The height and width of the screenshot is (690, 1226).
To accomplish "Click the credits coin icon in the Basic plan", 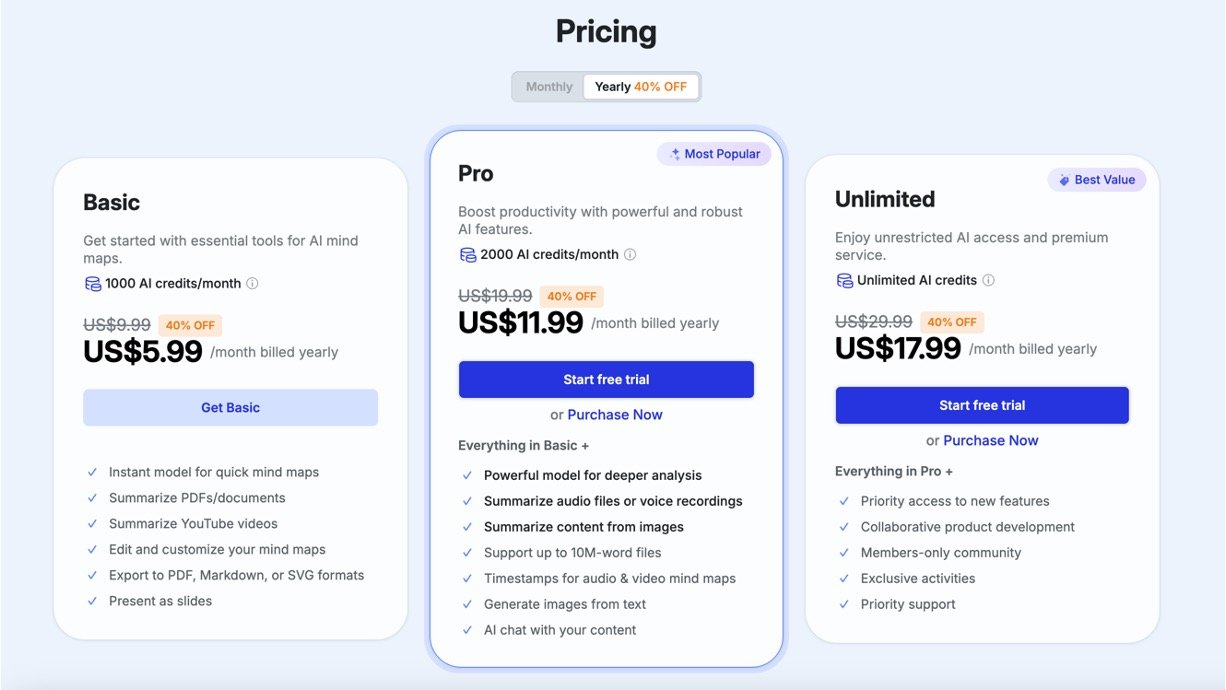I will [92, 284].
